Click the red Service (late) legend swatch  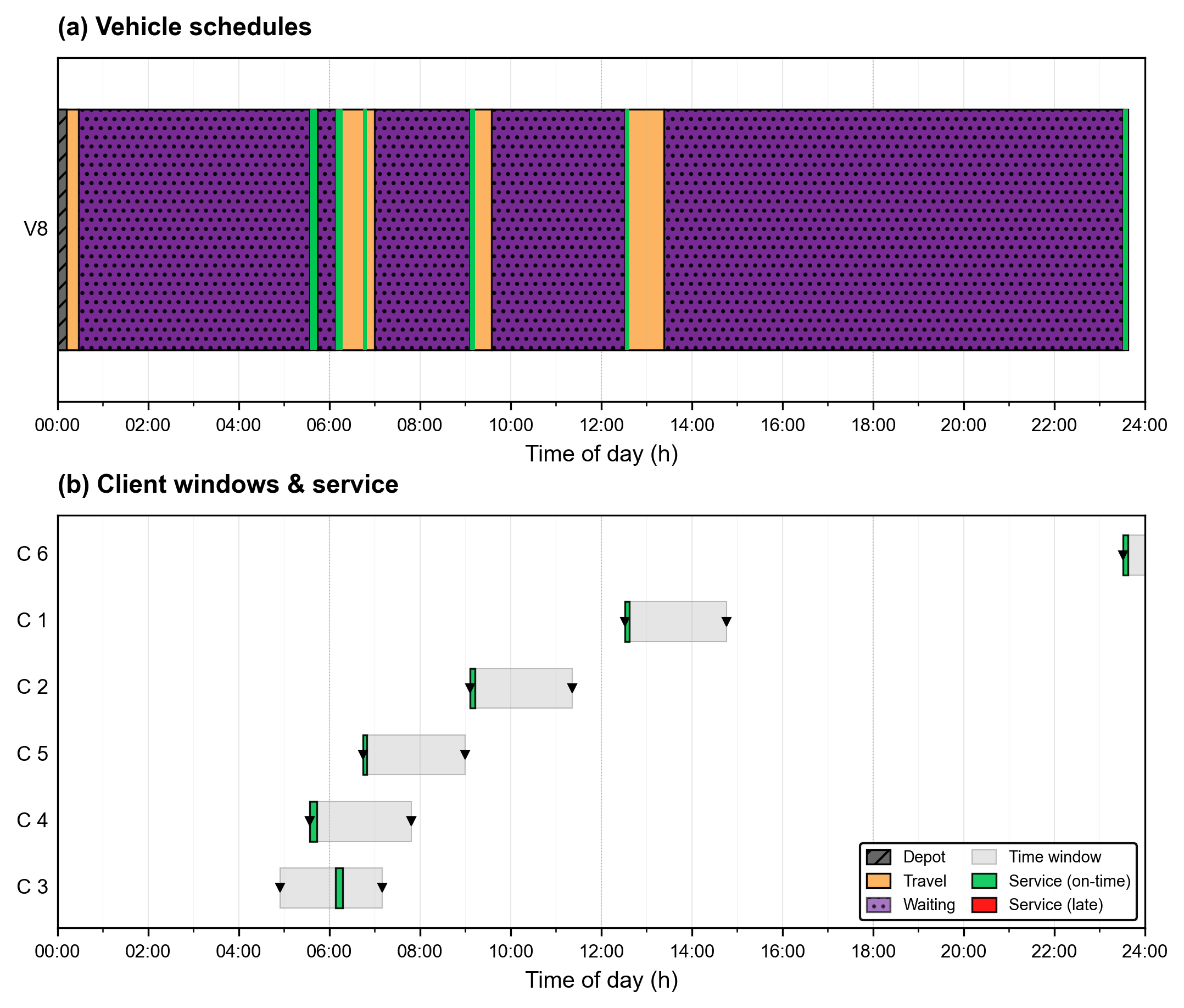pos(984,905)
